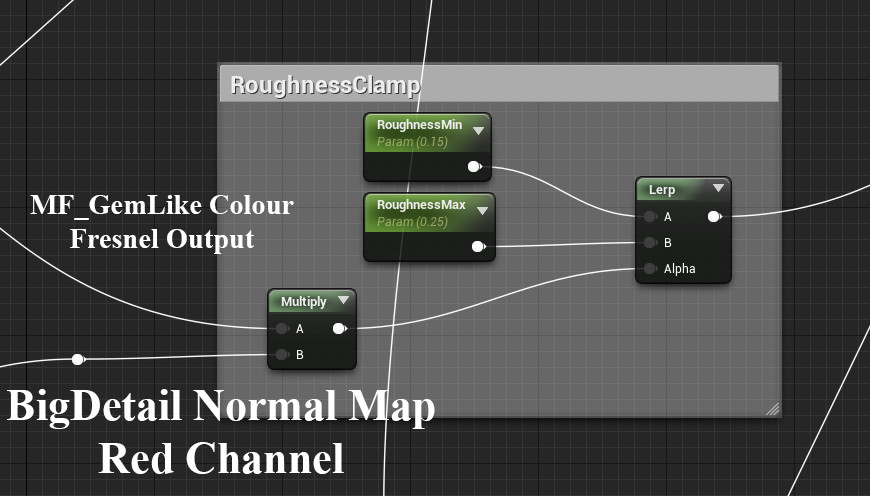The height and width of the screenshot is (496, 870).
Task: Select the Lerp node header
Action: click(670, 188)
